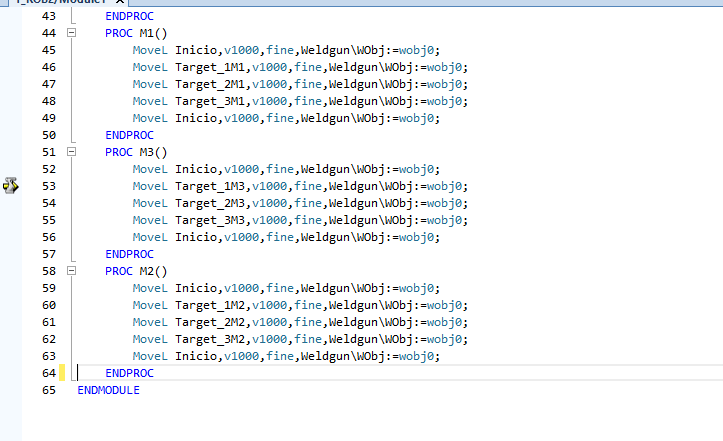
Task: Click Inicio target in line 56
Action: coord(196,237)
